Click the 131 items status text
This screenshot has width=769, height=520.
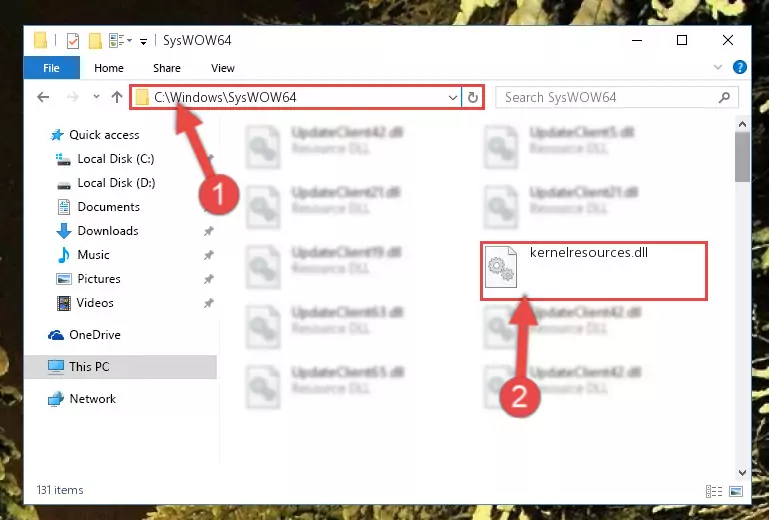(60, 490)
